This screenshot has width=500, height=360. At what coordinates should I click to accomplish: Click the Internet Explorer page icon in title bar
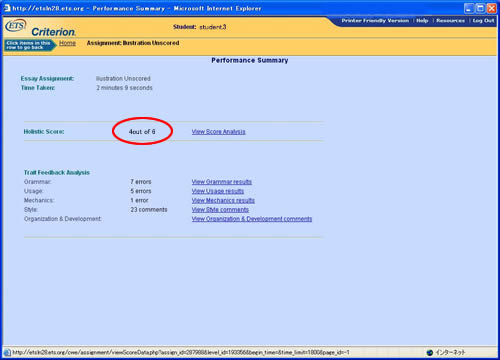pyautogui.click(x=7, y=8)
